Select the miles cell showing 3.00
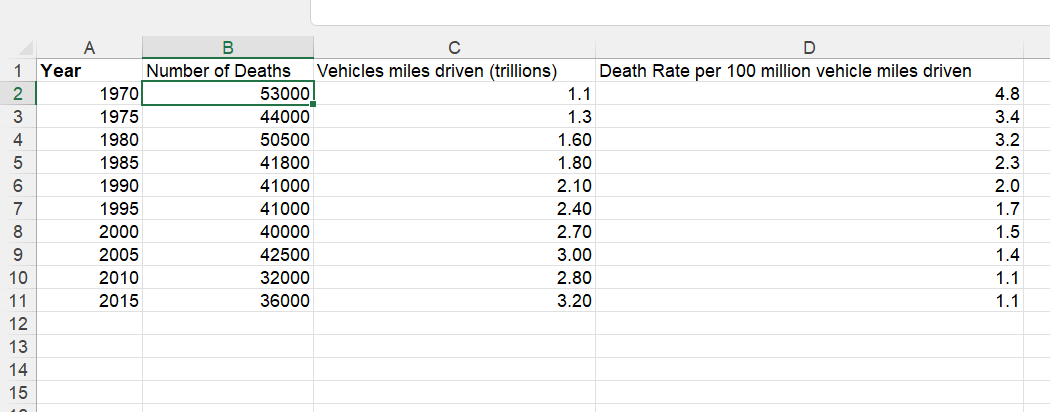Screen dimensions: 1050x412 tap(454, 255)
